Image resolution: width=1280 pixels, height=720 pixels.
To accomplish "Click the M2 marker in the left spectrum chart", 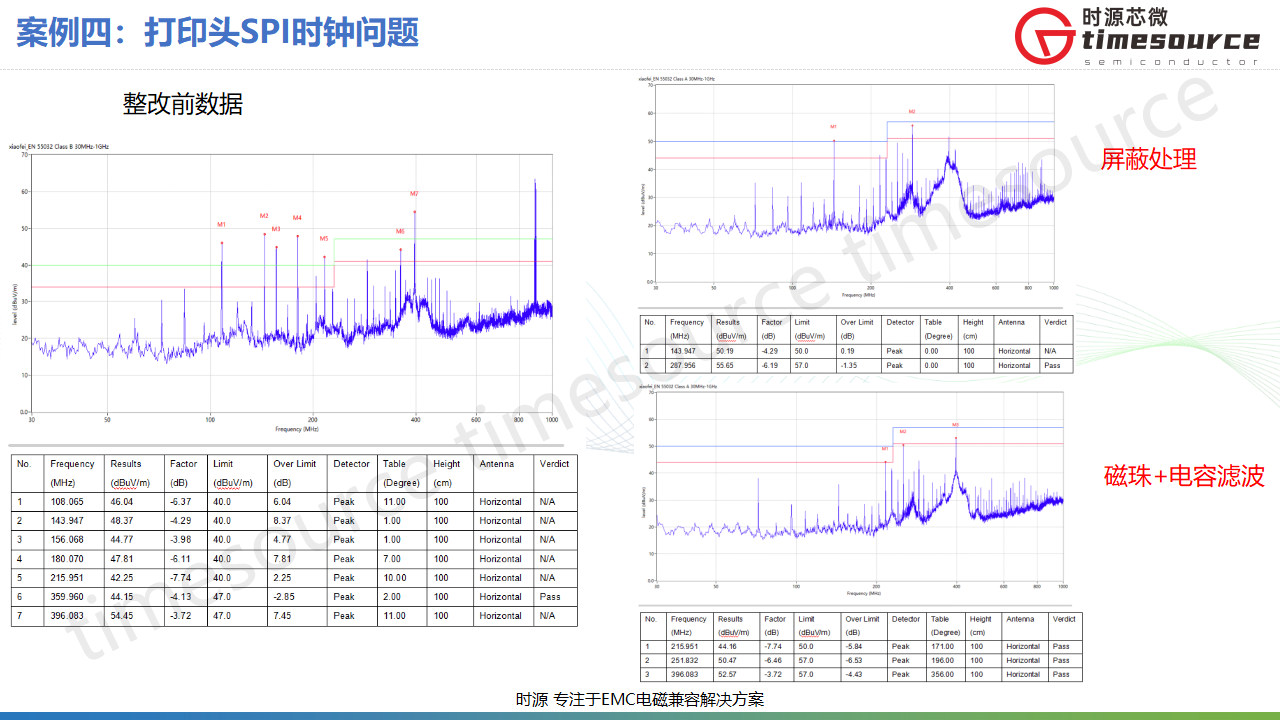I will click(x=264, y=216).
